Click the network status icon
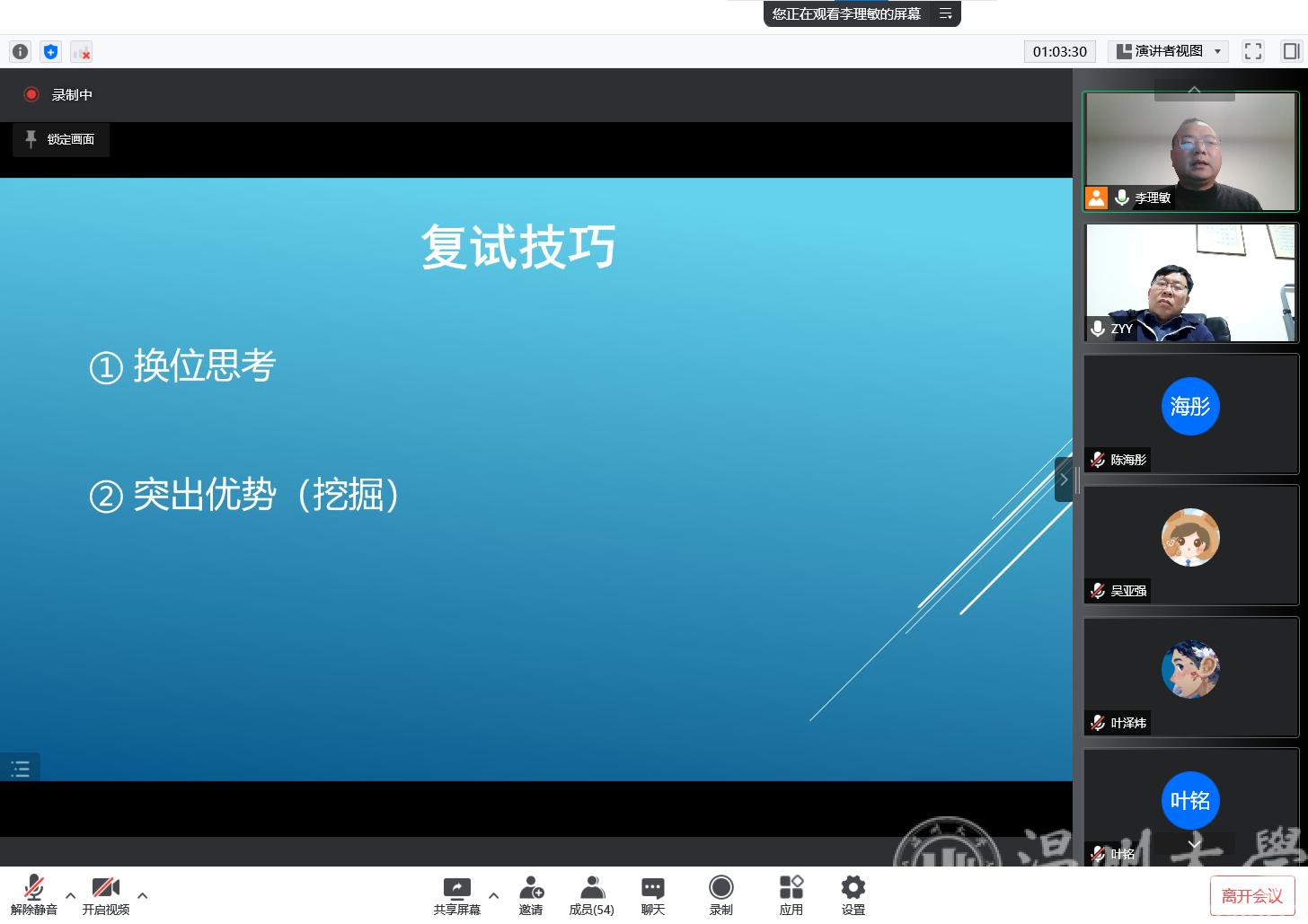 (81, 52)
